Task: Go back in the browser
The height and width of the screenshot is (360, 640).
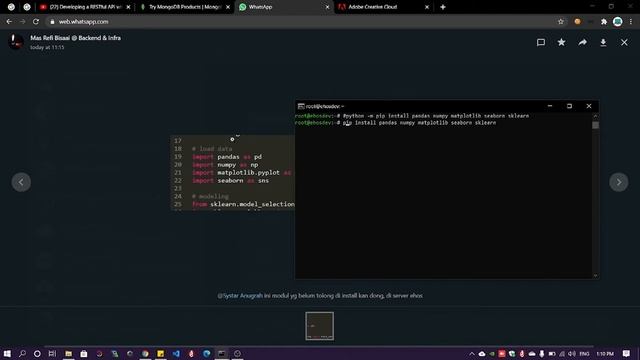Action: pos(9,22)
